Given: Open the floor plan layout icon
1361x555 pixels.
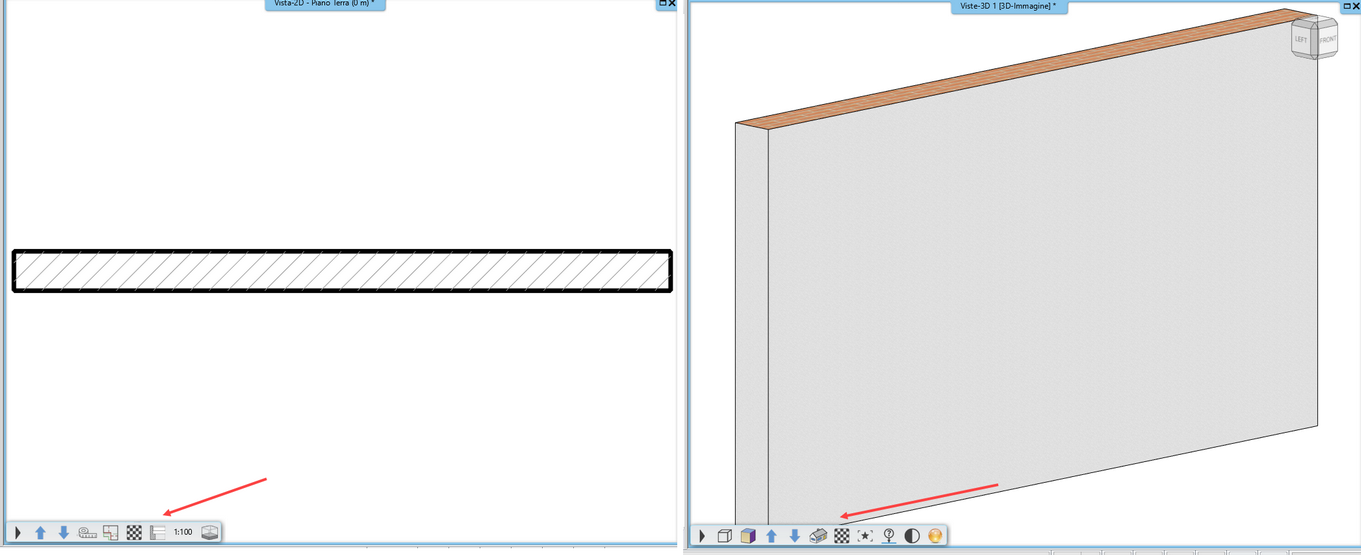Looking at the screenshot, I should [x=111, y=533].
